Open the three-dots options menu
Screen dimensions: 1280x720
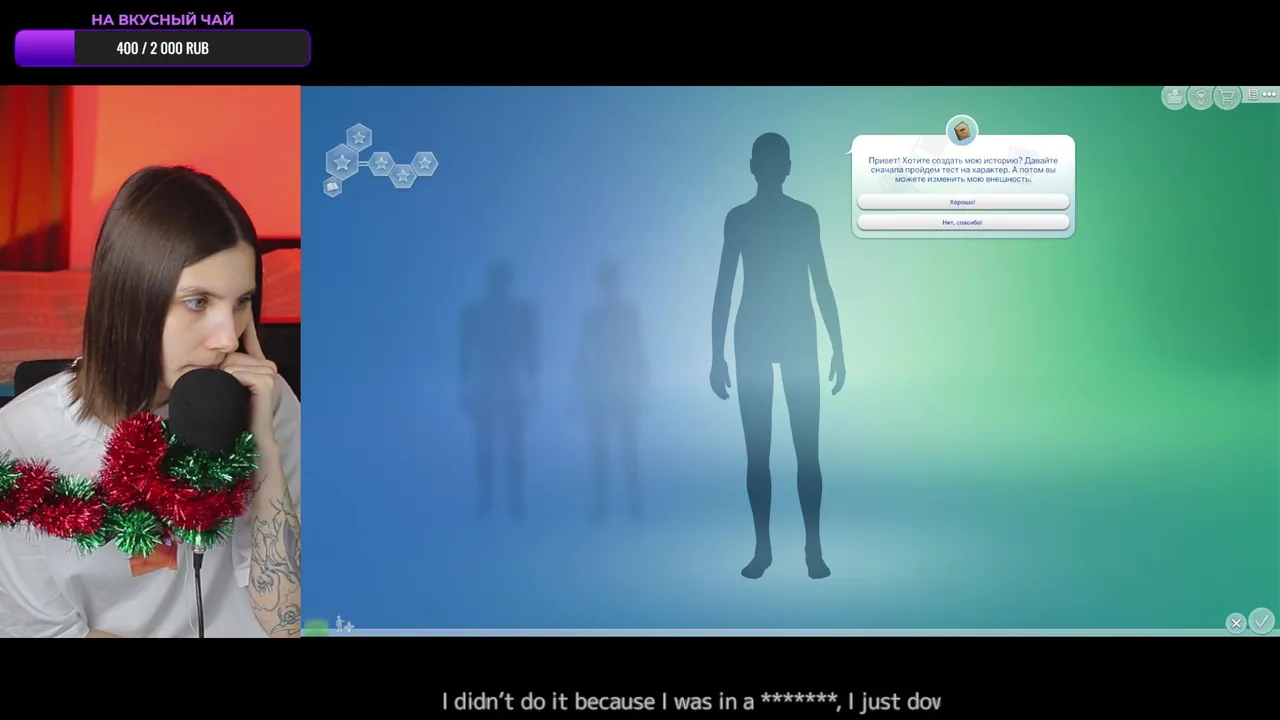pyautogui.click(x=1270, y=95)
